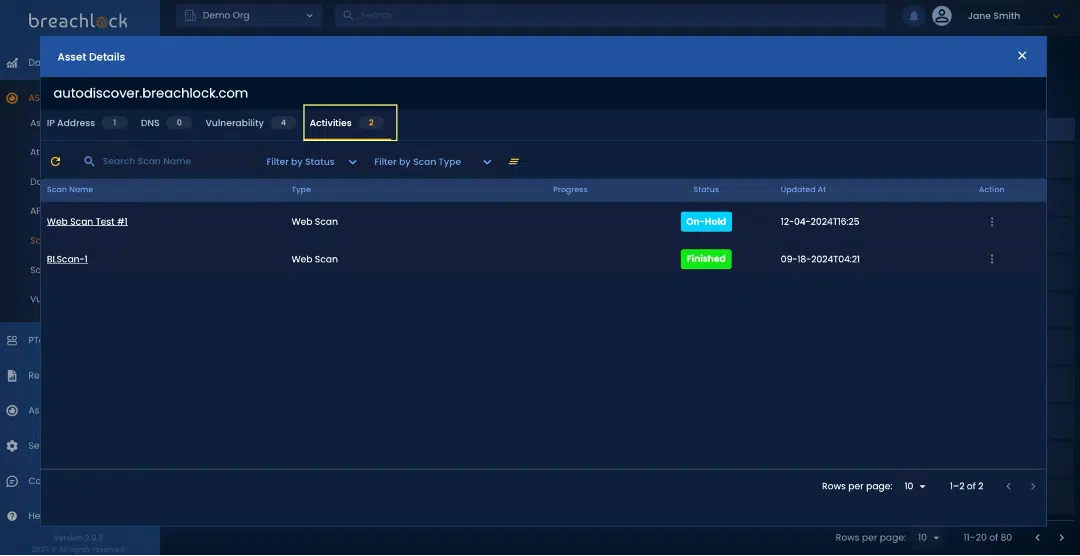Click the Updated At column header

click(x=803, y=189)
